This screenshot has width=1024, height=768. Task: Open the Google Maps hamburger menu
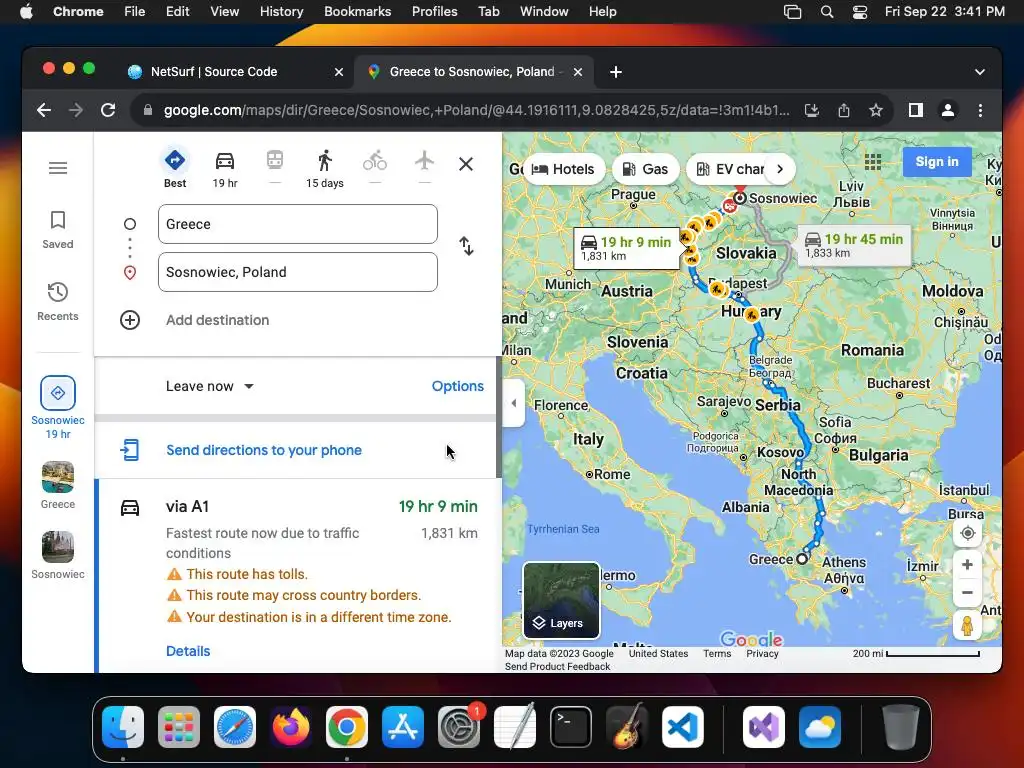pos(58,168)
